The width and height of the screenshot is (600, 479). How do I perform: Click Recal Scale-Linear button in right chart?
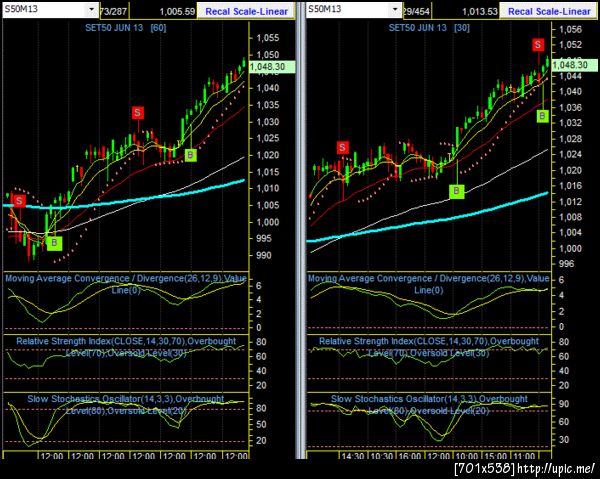549,11
